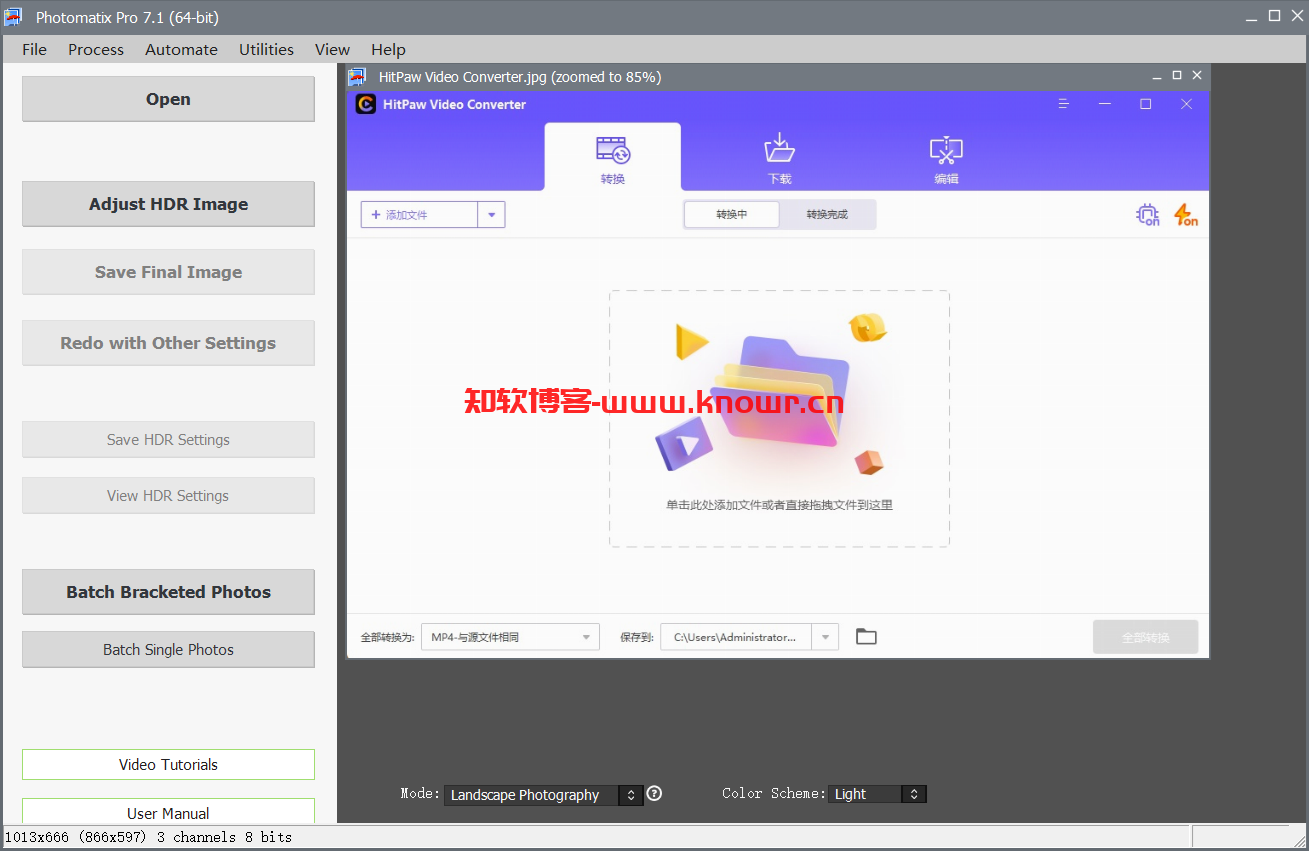Toggle the lightning speed boost icon
The width and height of the screenshot is (1309, 851).
coord(1185,215)
